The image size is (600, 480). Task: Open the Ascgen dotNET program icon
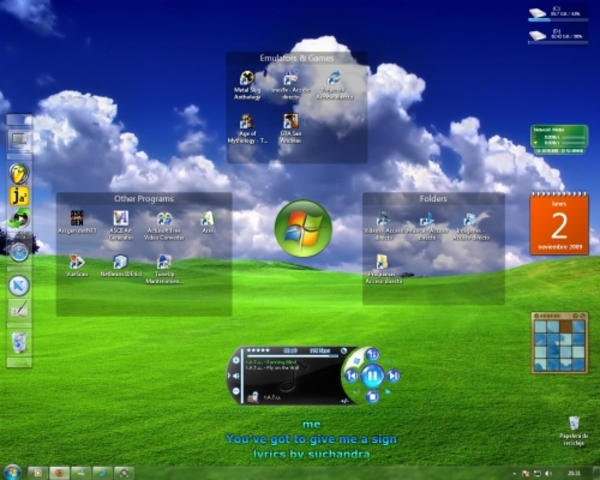pyautogui.click(x=77, y=222)
